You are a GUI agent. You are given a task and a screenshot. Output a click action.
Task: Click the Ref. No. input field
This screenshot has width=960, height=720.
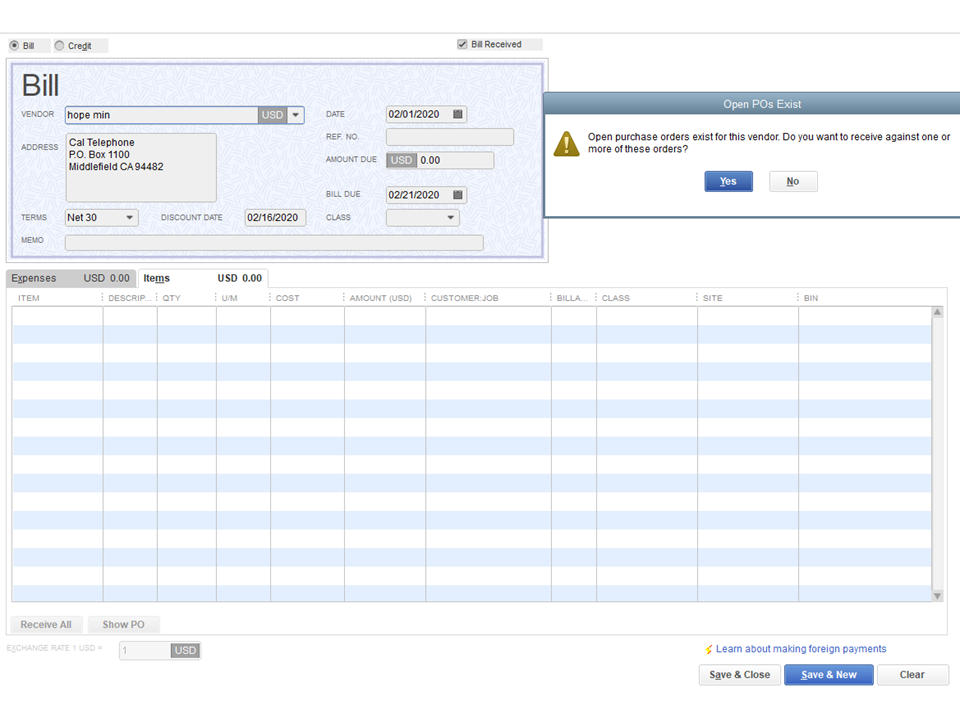click(x=449, y=137)
